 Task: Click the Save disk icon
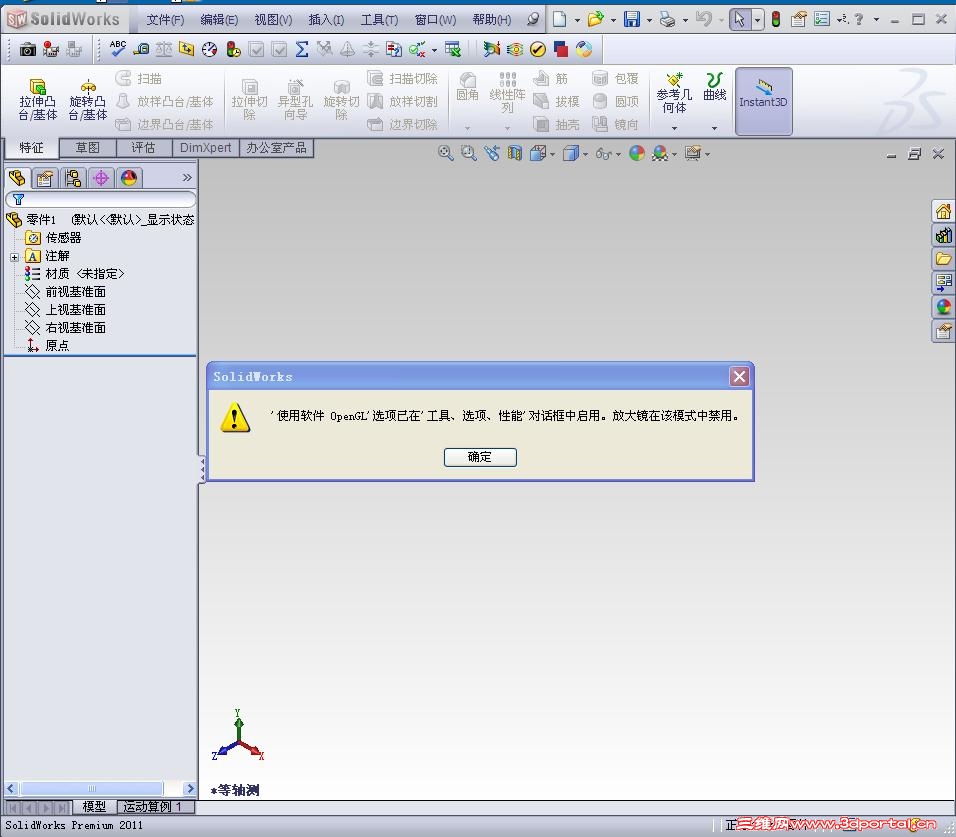632,20
